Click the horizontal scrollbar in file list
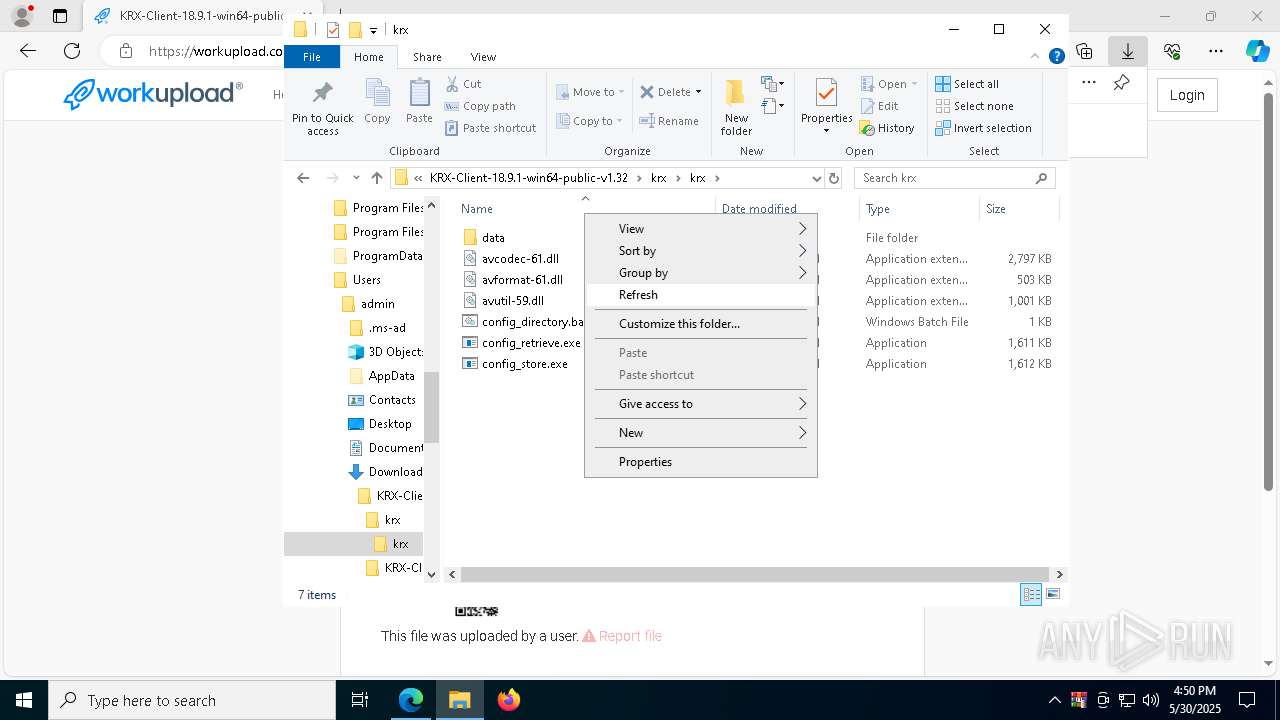The height and width of the screenshot is (720, 1280). coord(755,574)
